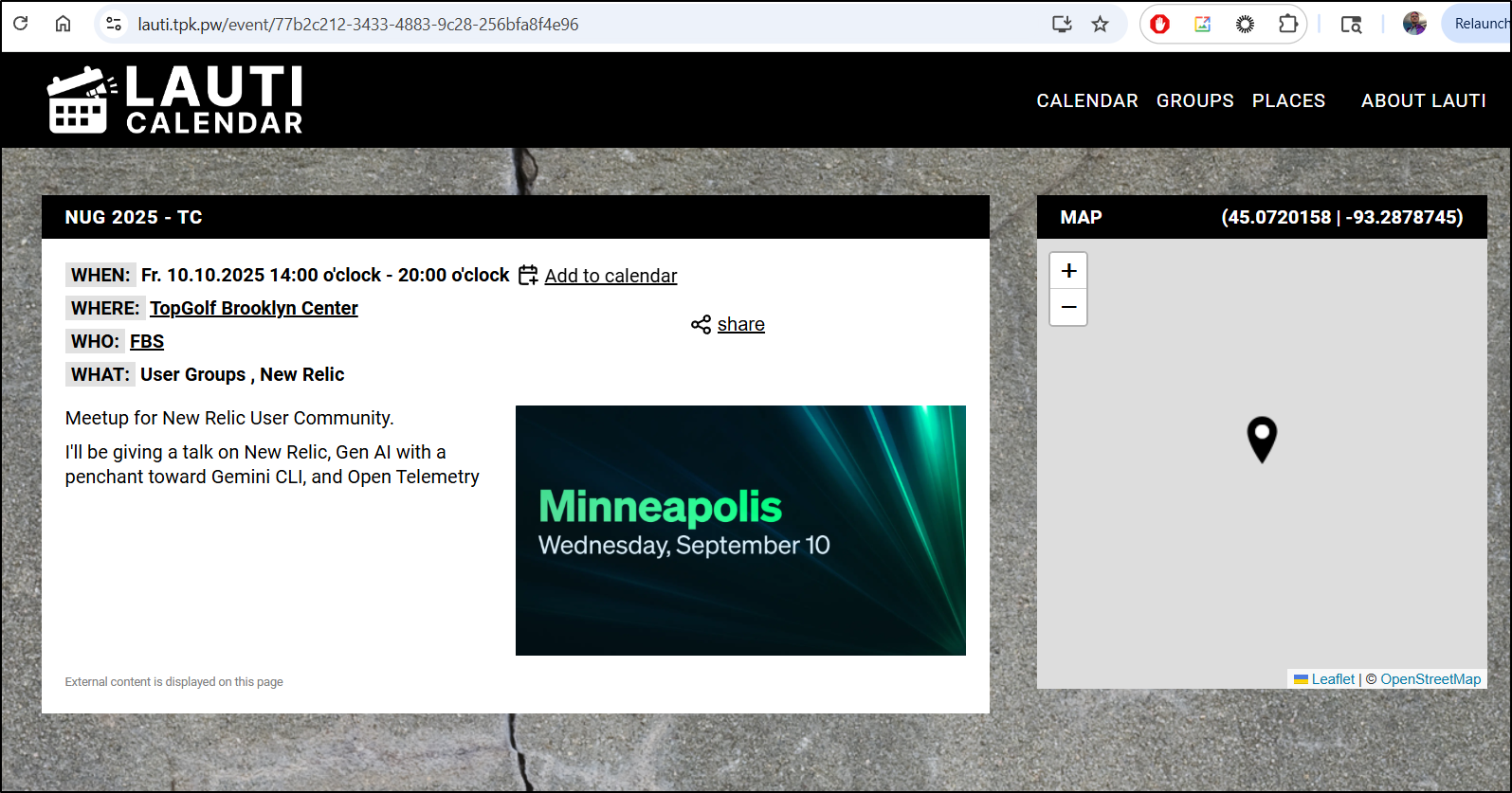Viewport: 1512px width, 793px height.
Task: Open the OpenStreetMap attribution link
Action: pos(1430,679)
